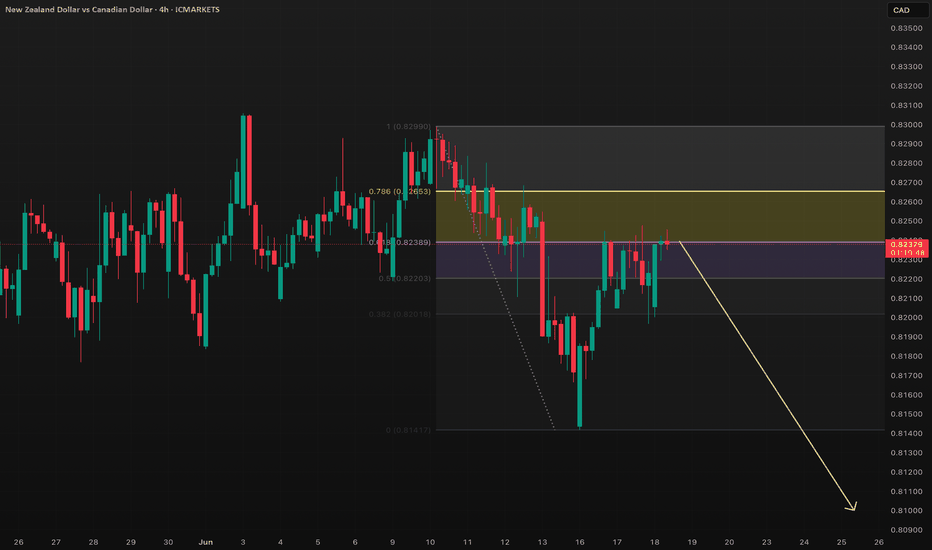Click the 0.81100 price axis label

point(906,491)
